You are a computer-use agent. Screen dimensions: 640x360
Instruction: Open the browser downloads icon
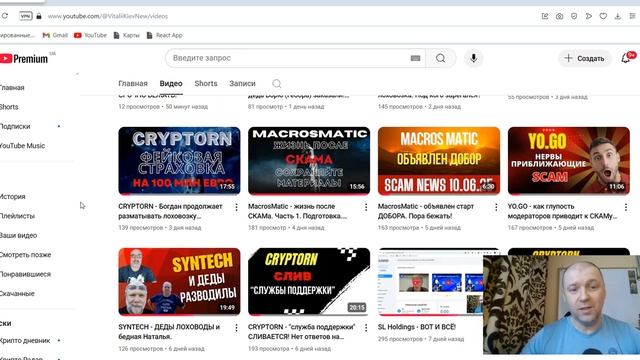[618, 16]
